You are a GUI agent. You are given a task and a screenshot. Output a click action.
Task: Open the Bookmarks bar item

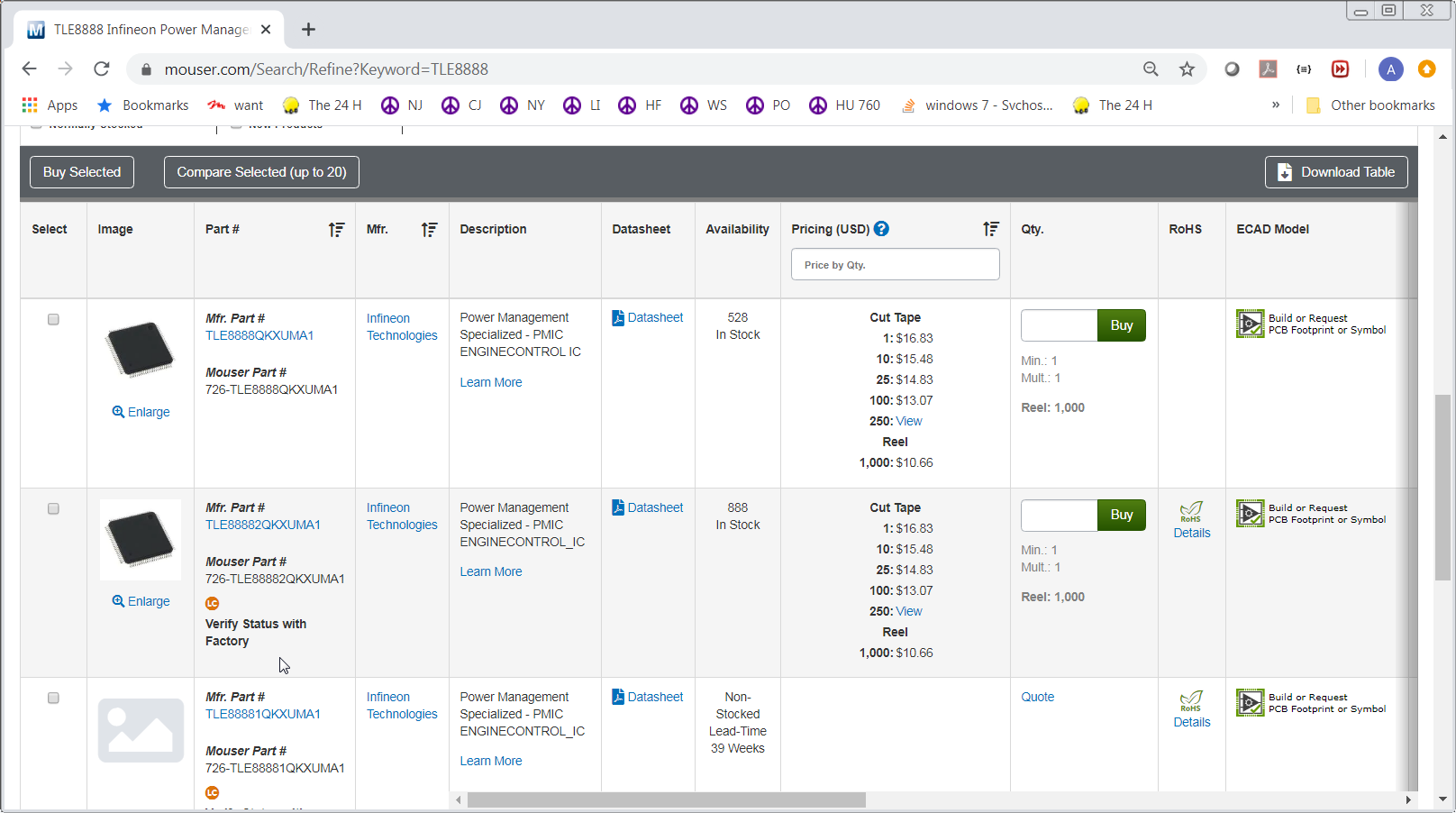[x=142, y=105]
